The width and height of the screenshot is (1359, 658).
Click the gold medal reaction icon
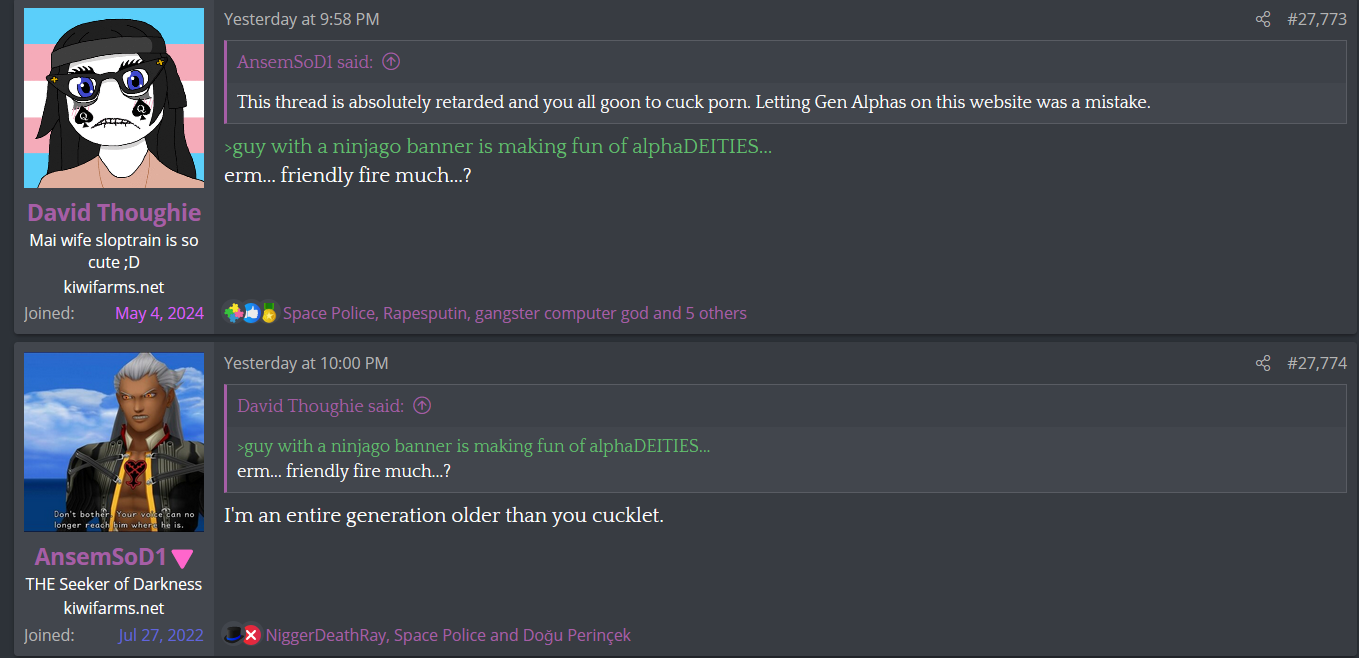(x=268, y=313)
